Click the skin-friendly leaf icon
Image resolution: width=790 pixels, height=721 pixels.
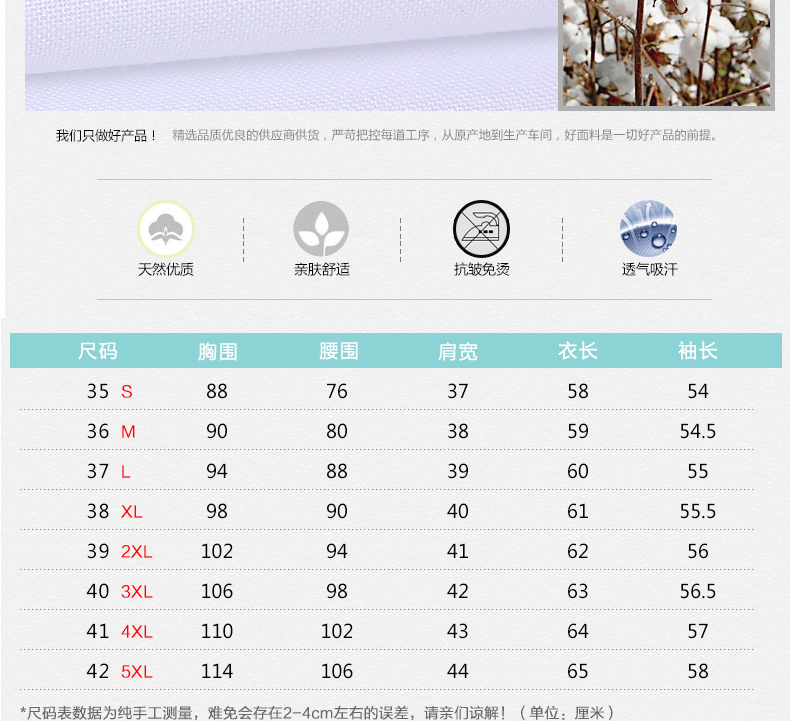pos(321,229)
